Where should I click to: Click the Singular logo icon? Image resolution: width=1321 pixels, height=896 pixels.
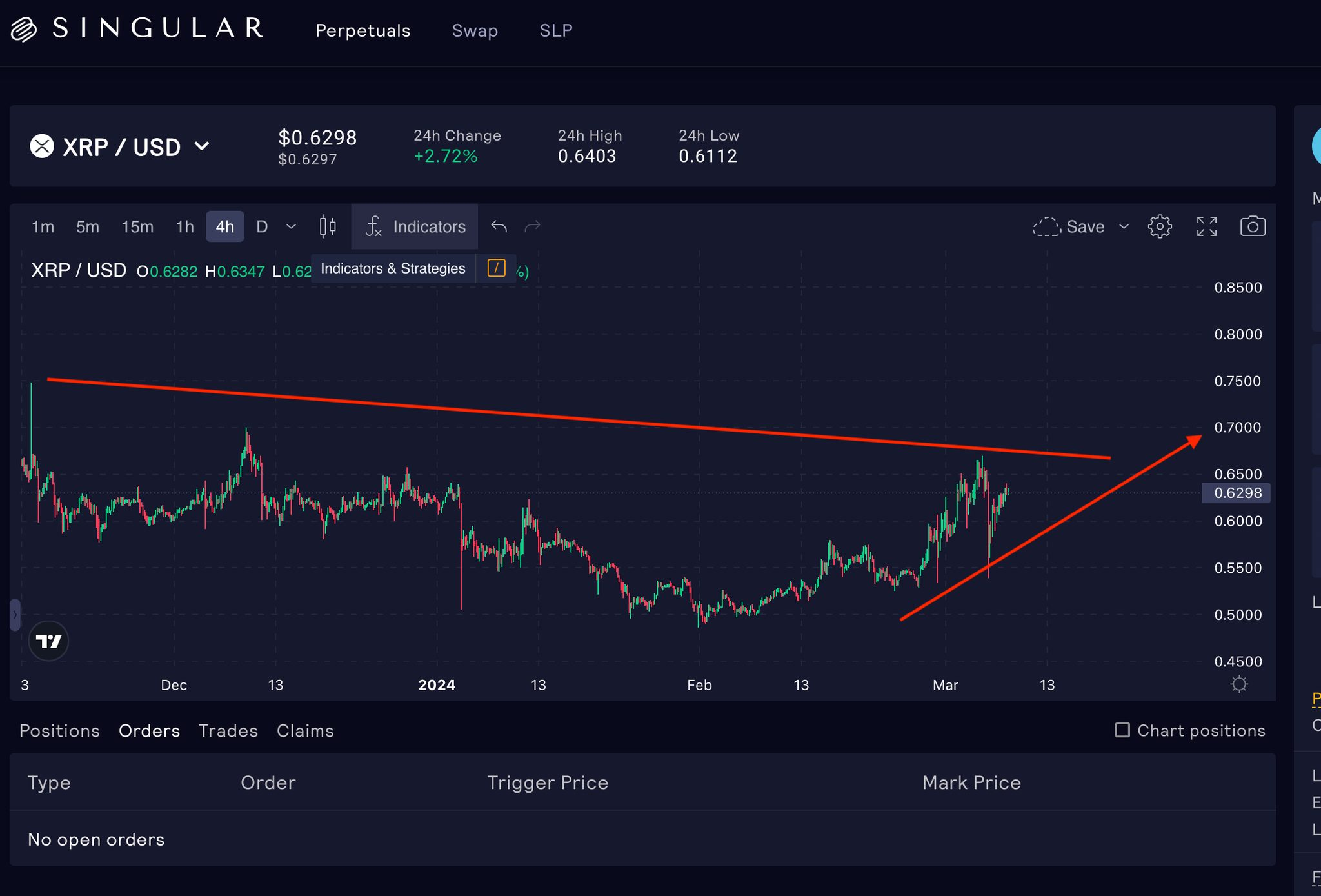pos(24,29)
